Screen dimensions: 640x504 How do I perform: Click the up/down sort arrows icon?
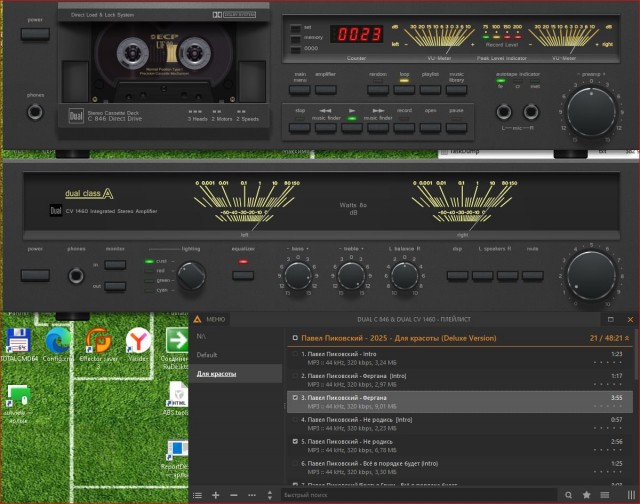(269, 495)
